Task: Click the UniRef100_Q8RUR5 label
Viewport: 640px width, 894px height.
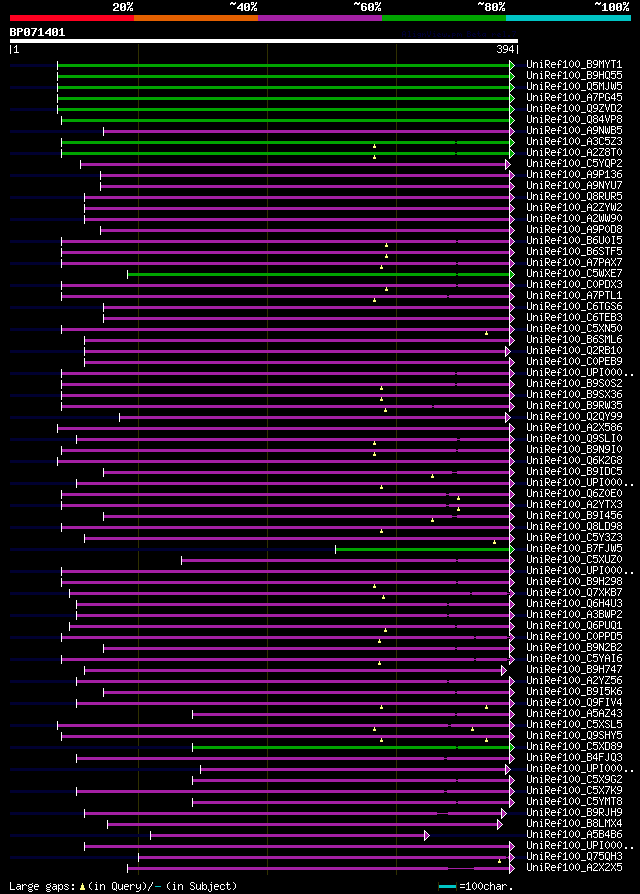Action: [574, 197]
